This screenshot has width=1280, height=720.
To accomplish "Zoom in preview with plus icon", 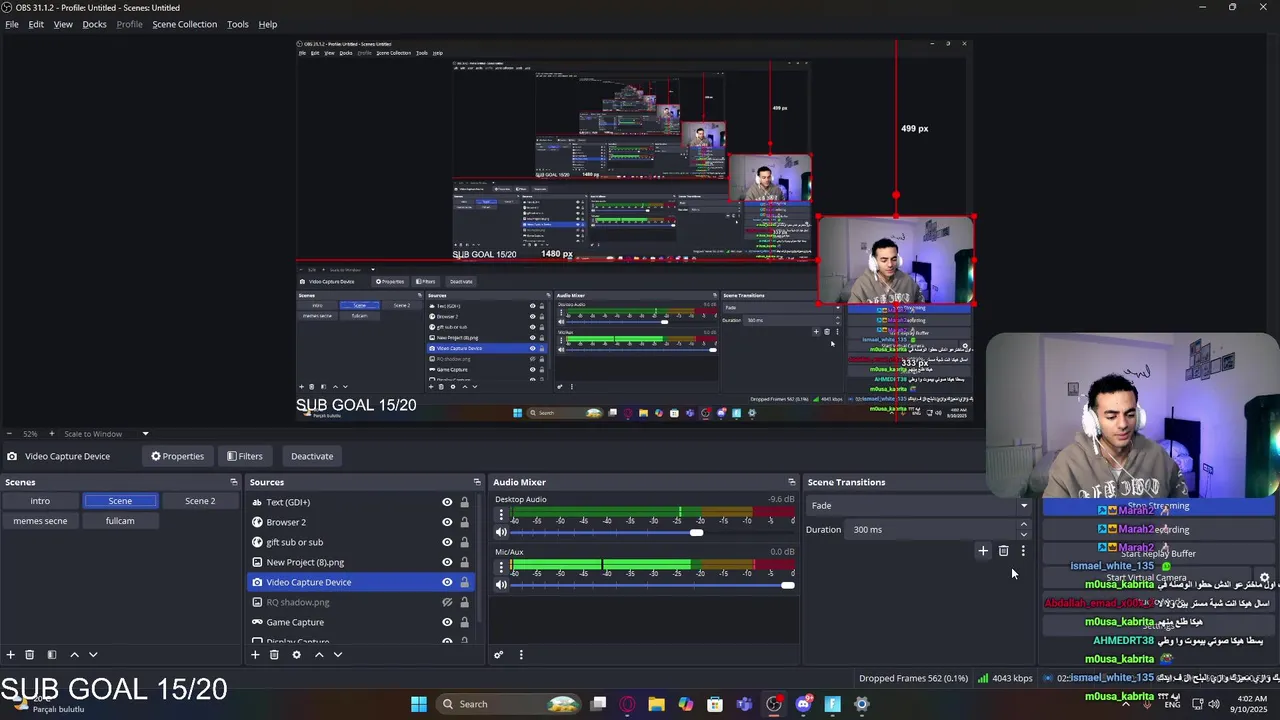I will [x=52, y=434].
